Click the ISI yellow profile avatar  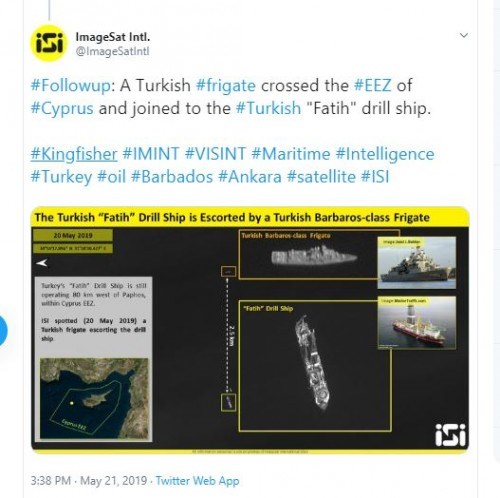(x=49, y=44)
